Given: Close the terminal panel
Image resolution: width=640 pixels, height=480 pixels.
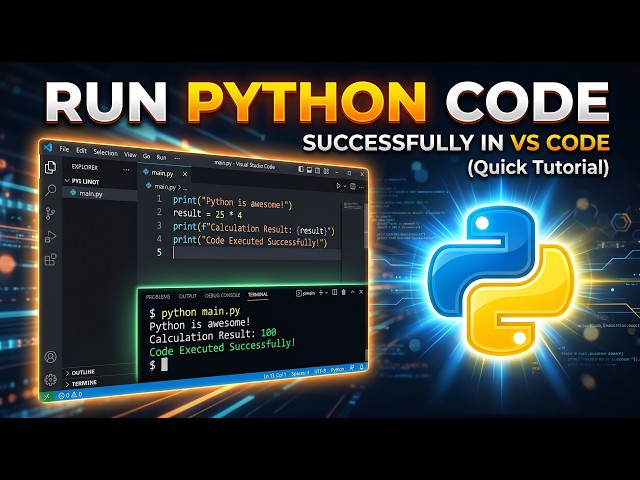Looking at the screenshot, I should click(x=361, y=292).
